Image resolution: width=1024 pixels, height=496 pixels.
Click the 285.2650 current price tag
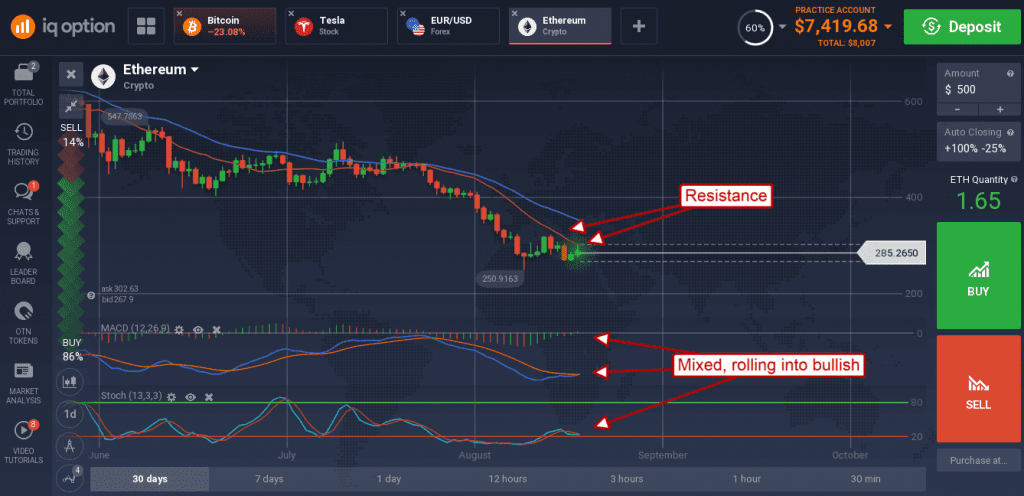tap(892, 253)
